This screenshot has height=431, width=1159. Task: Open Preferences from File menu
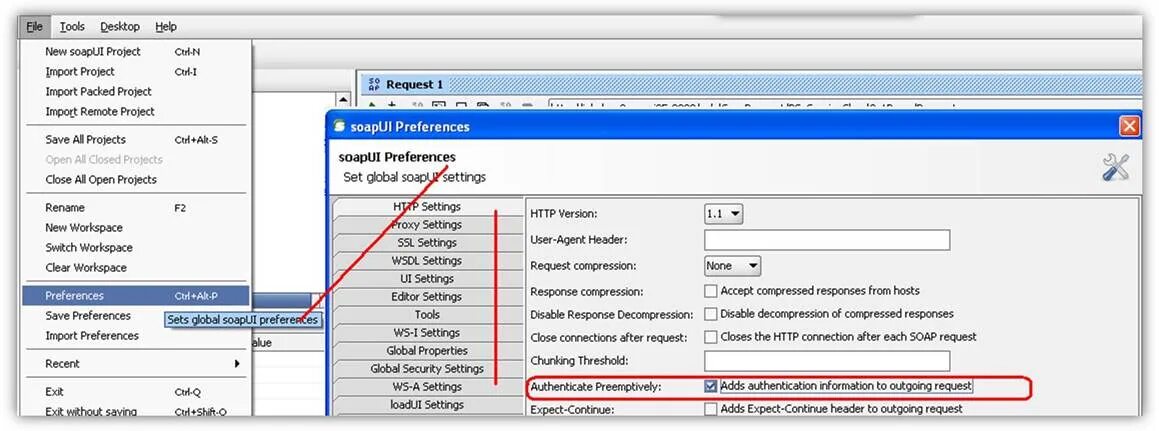(x=136, y=296)
